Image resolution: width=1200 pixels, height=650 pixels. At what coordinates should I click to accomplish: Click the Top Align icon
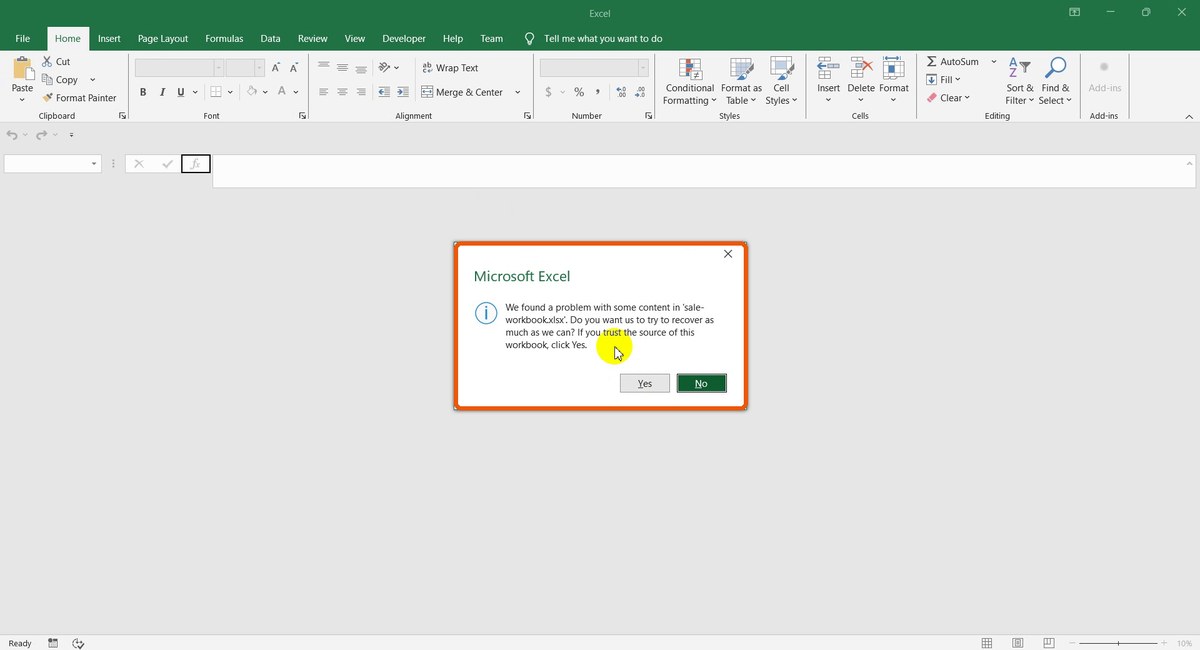click(x=323, y=68)
